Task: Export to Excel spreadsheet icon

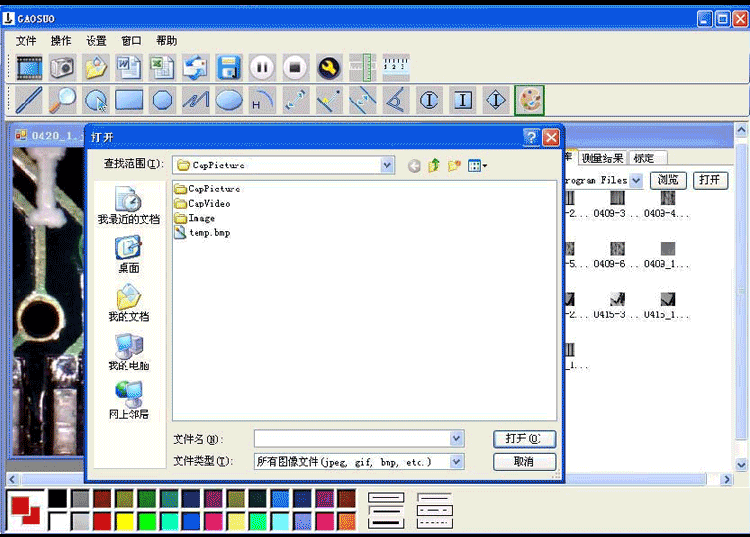Action: click(162, 67)
